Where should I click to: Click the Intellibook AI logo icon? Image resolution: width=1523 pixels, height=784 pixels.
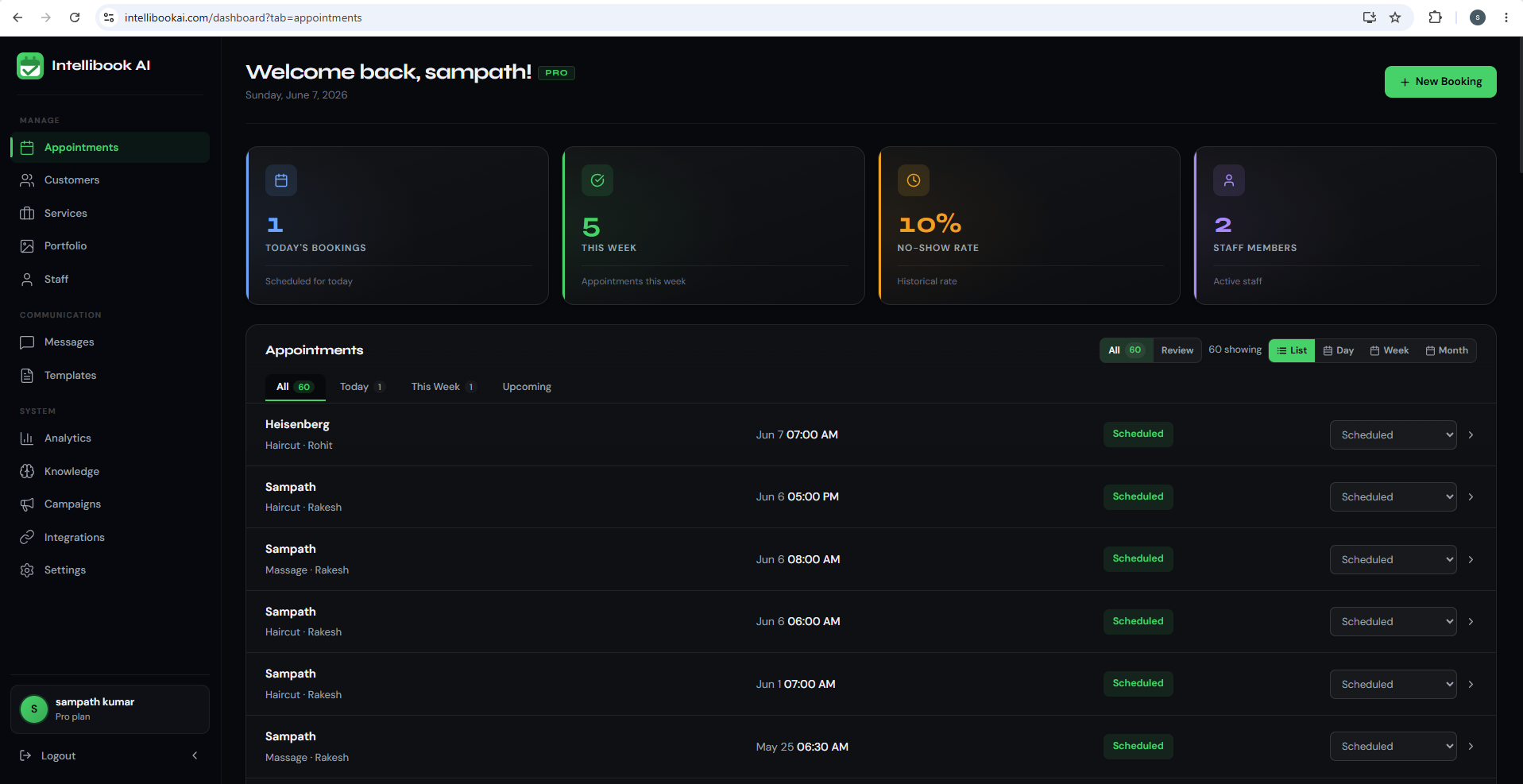(30, 66)
